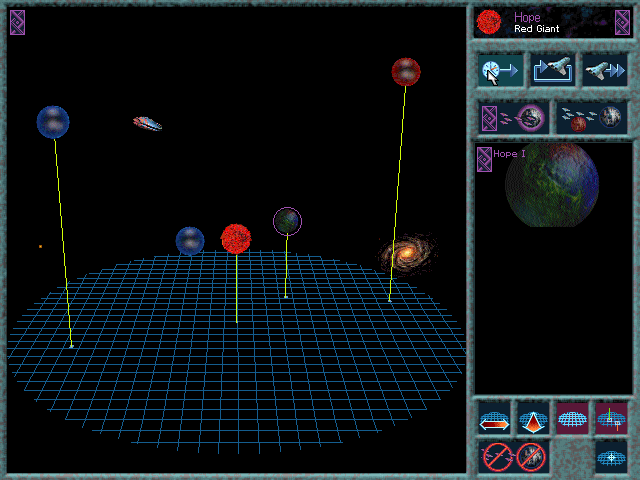The image size is (640, 480).
Task: Click the clock end-turn button
Action: point(500,71)
